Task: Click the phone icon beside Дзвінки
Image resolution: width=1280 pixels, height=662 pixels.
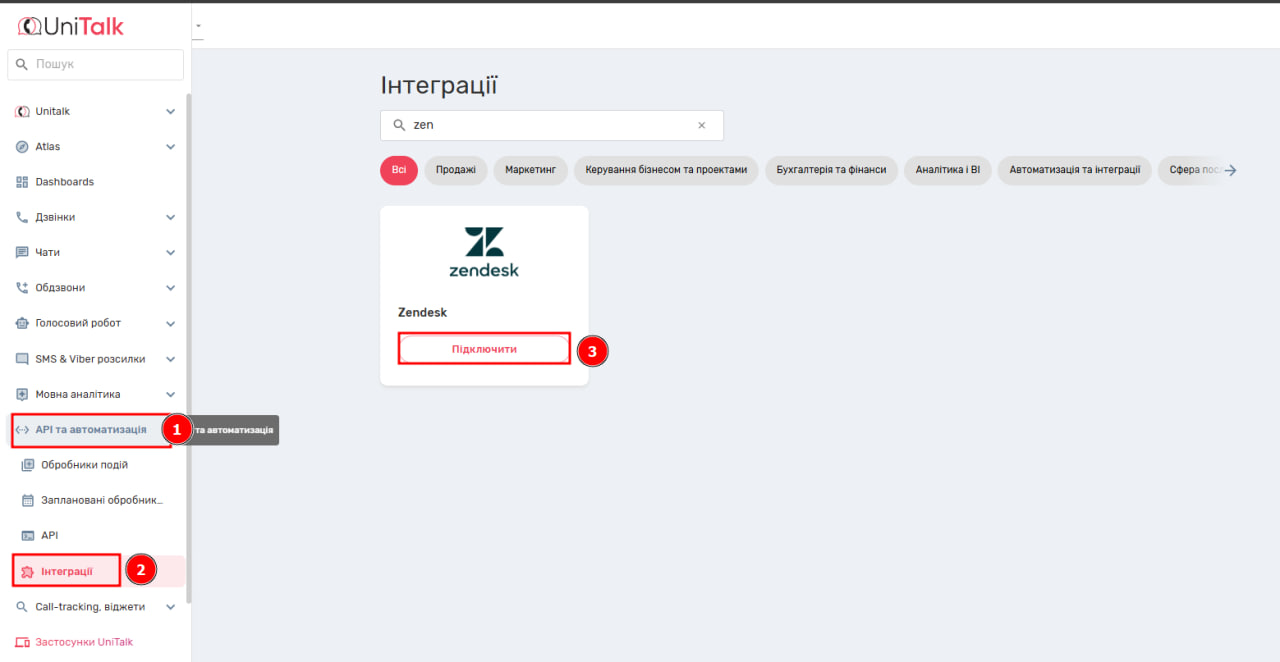Action: click(22, 217)
